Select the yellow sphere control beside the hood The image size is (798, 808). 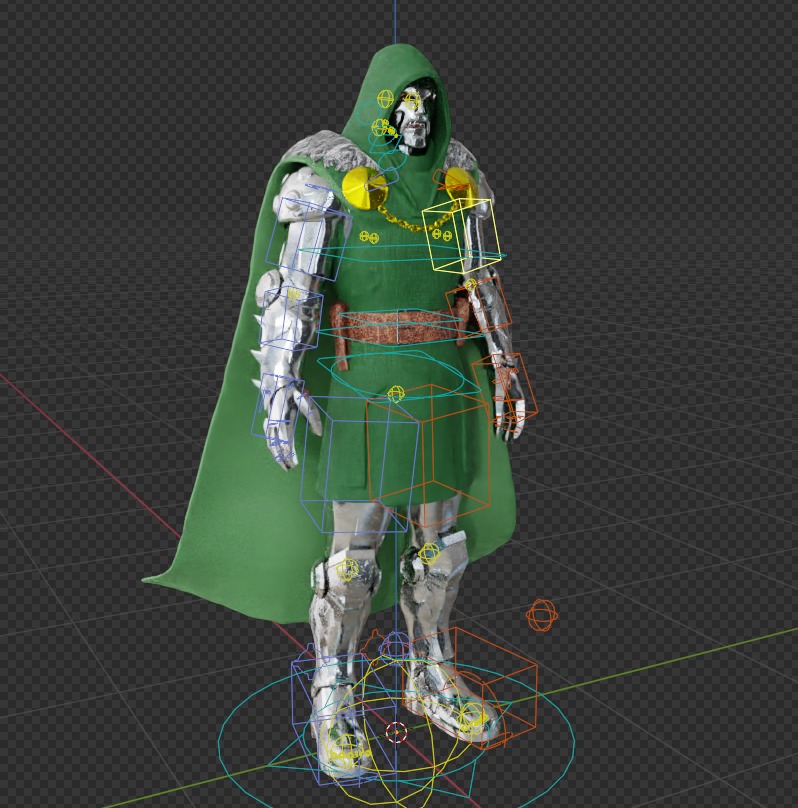click(385, 99)
